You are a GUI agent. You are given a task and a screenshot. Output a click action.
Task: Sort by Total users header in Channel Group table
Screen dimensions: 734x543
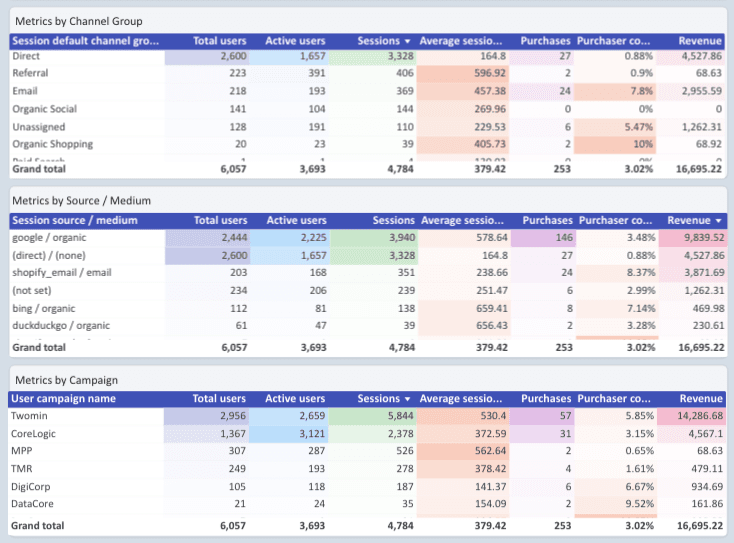click(220, 41)
